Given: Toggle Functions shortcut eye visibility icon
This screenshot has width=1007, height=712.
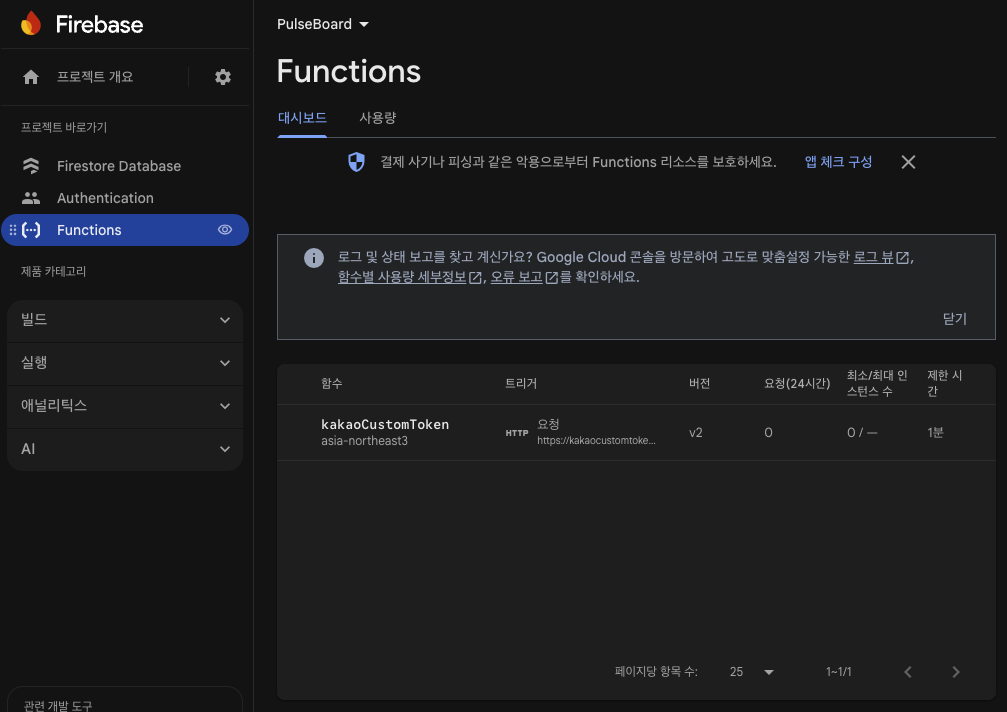Looking at the screenshot, I should (x=225, y=230).
